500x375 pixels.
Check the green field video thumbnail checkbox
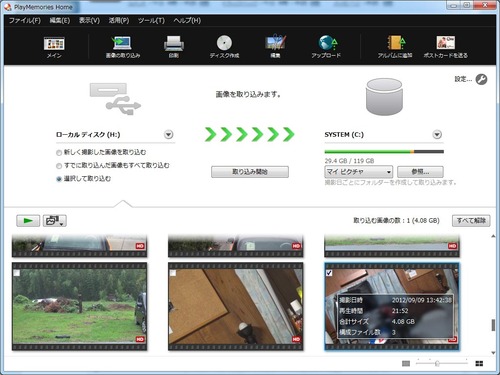point(16,273)
